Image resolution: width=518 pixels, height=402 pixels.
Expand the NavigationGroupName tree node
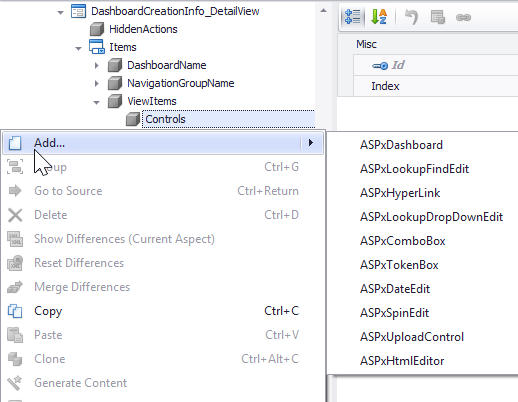[x=97, y=83]
